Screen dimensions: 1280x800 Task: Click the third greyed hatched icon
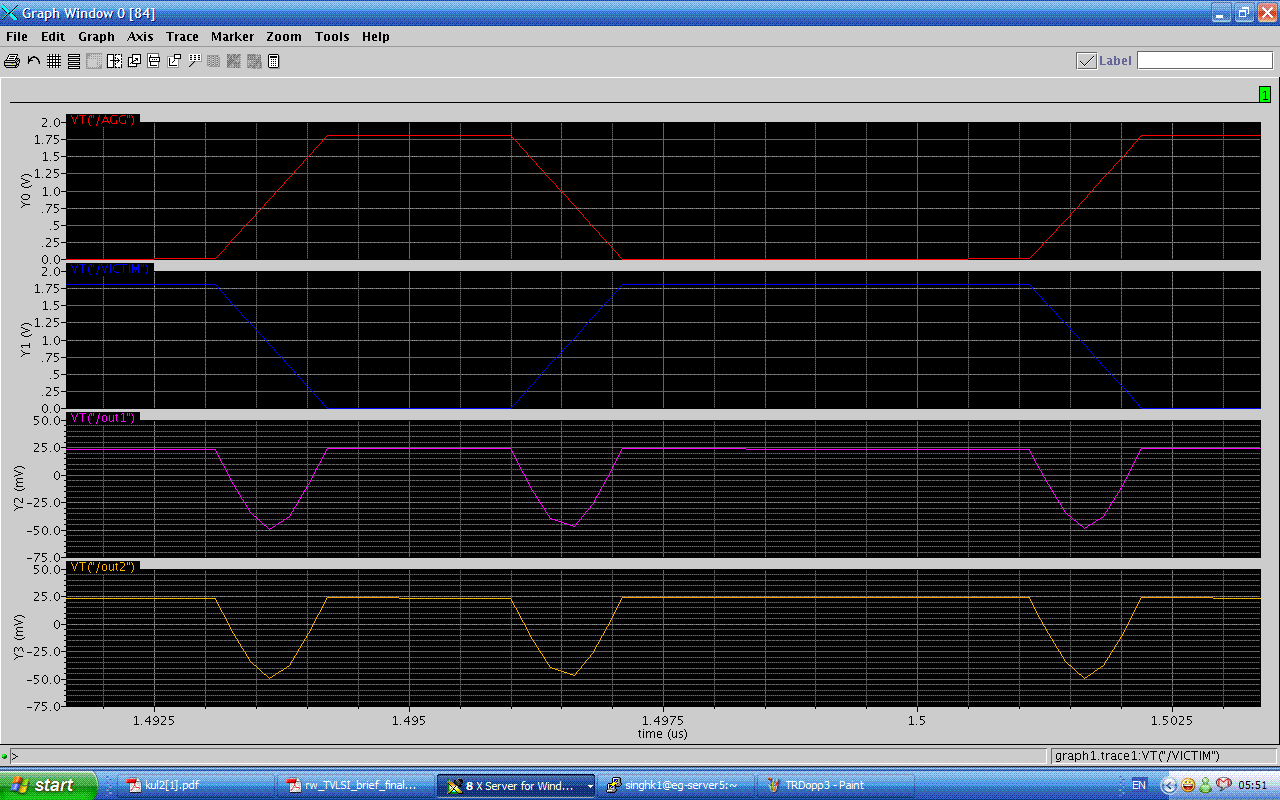(254, 61)
